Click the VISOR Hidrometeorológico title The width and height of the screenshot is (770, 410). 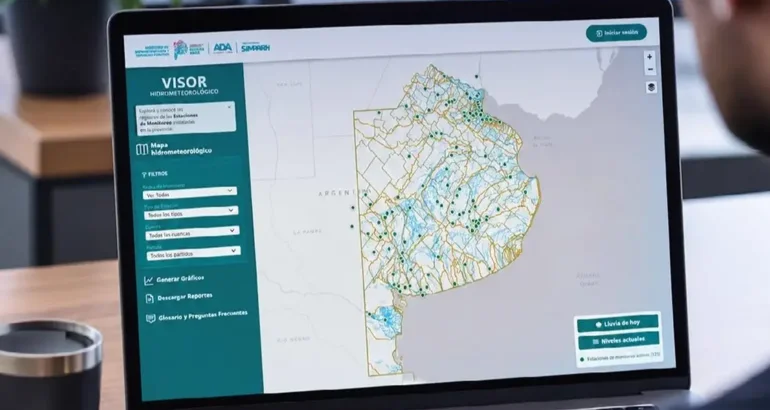pos(184,85)
